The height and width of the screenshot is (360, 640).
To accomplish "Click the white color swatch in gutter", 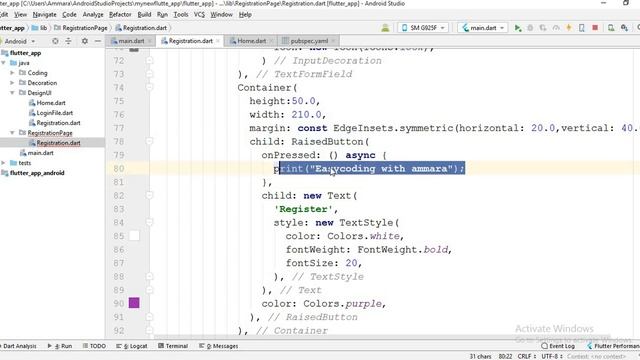I will (134, 236).
